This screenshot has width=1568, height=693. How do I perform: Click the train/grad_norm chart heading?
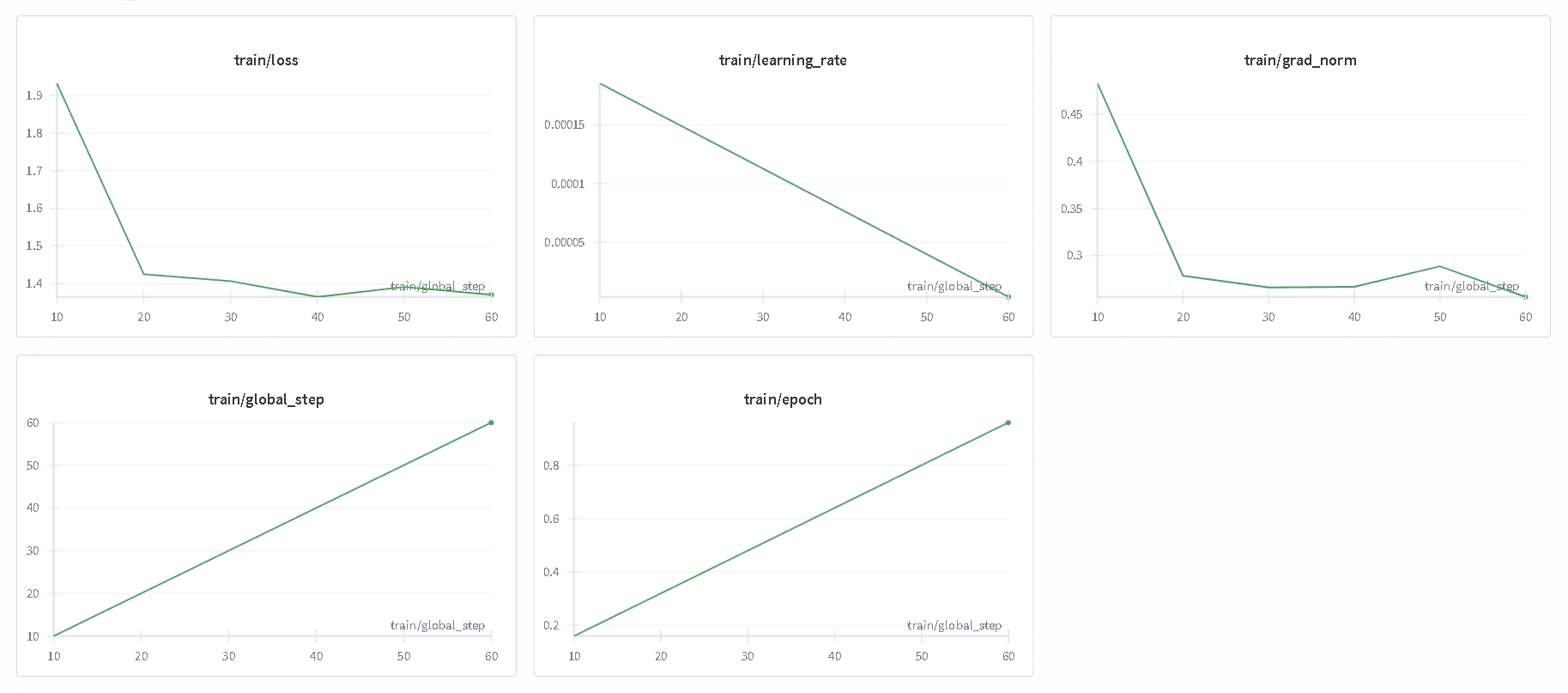pos(1300,60)
